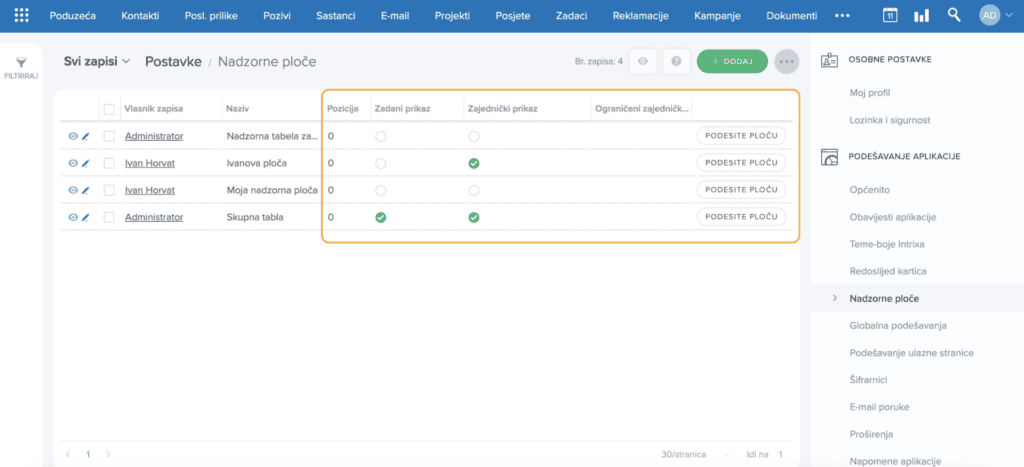Screen dimensions: 1024x467
Task: Open the Kampanje menu
Action: [x=717, y=16]
